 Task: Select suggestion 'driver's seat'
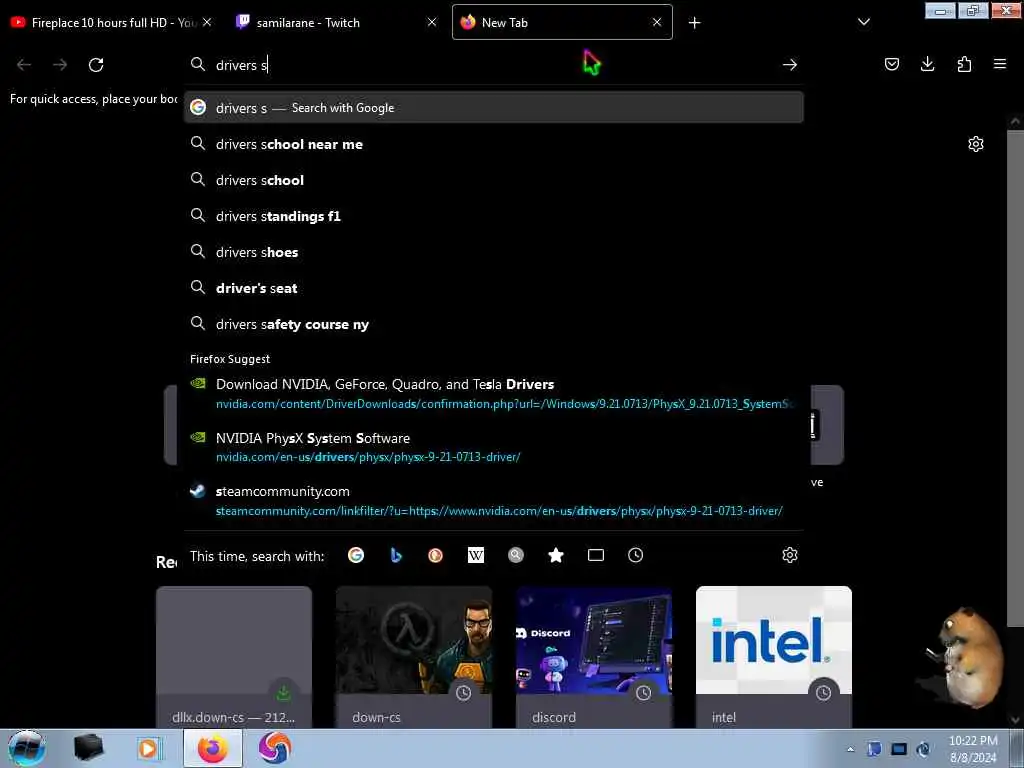pyautogui.click(x=494, y=287)
